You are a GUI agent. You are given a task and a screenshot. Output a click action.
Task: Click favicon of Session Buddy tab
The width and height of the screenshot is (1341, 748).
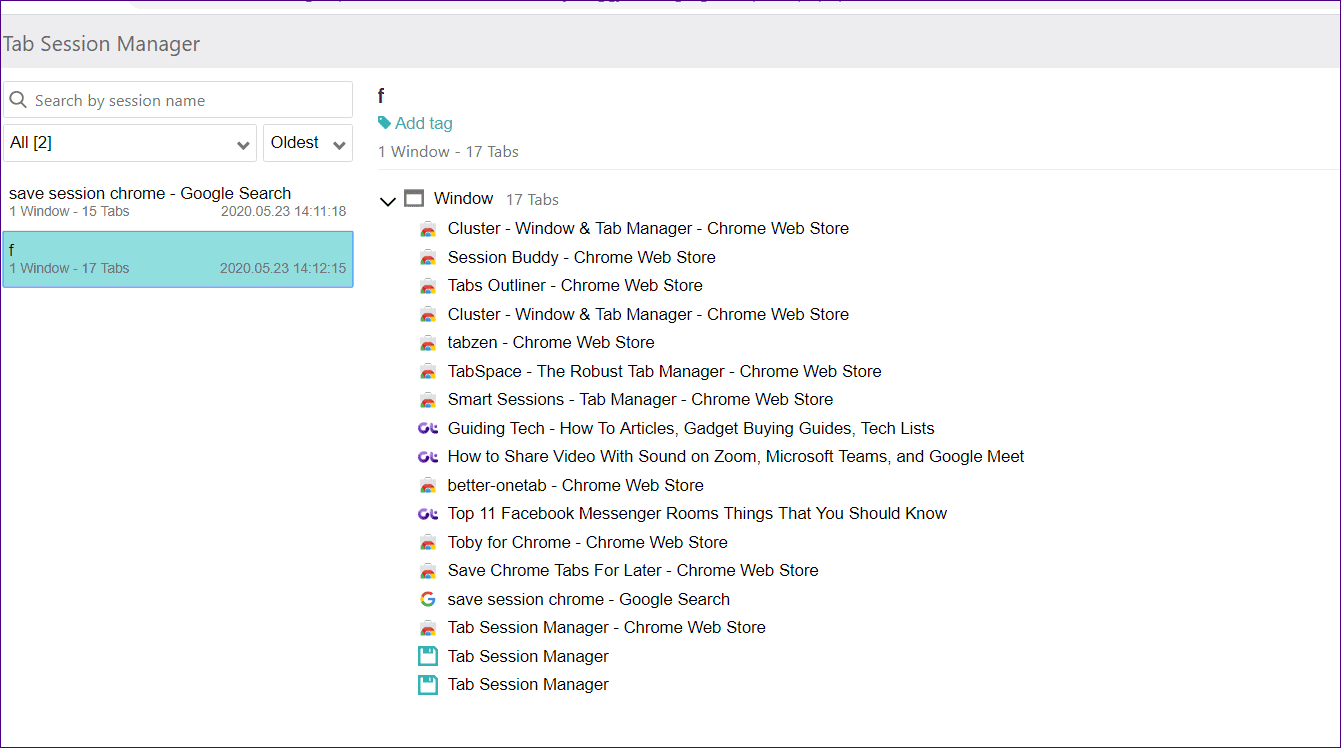428,257
